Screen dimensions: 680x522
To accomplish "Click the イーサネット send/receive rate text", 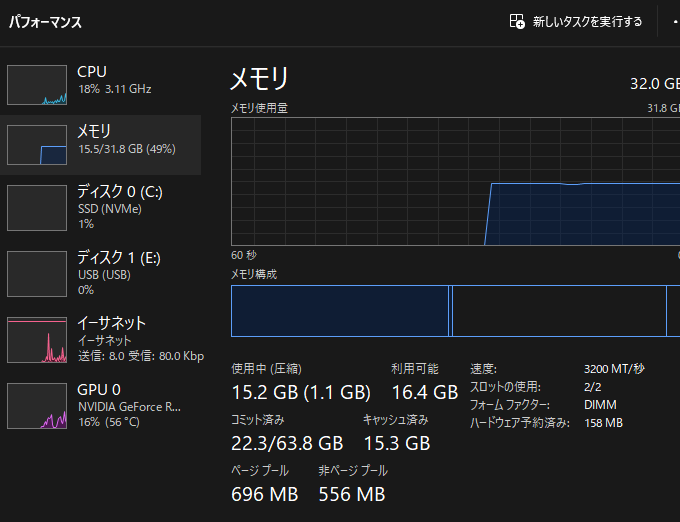I will (141, 356).
